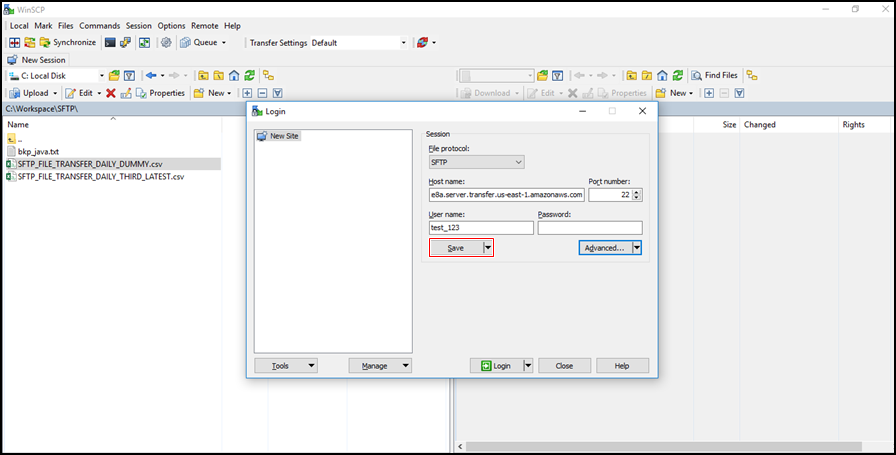Open the Files menu
Screen dimensions: 896x455
(x=66, y=26)
